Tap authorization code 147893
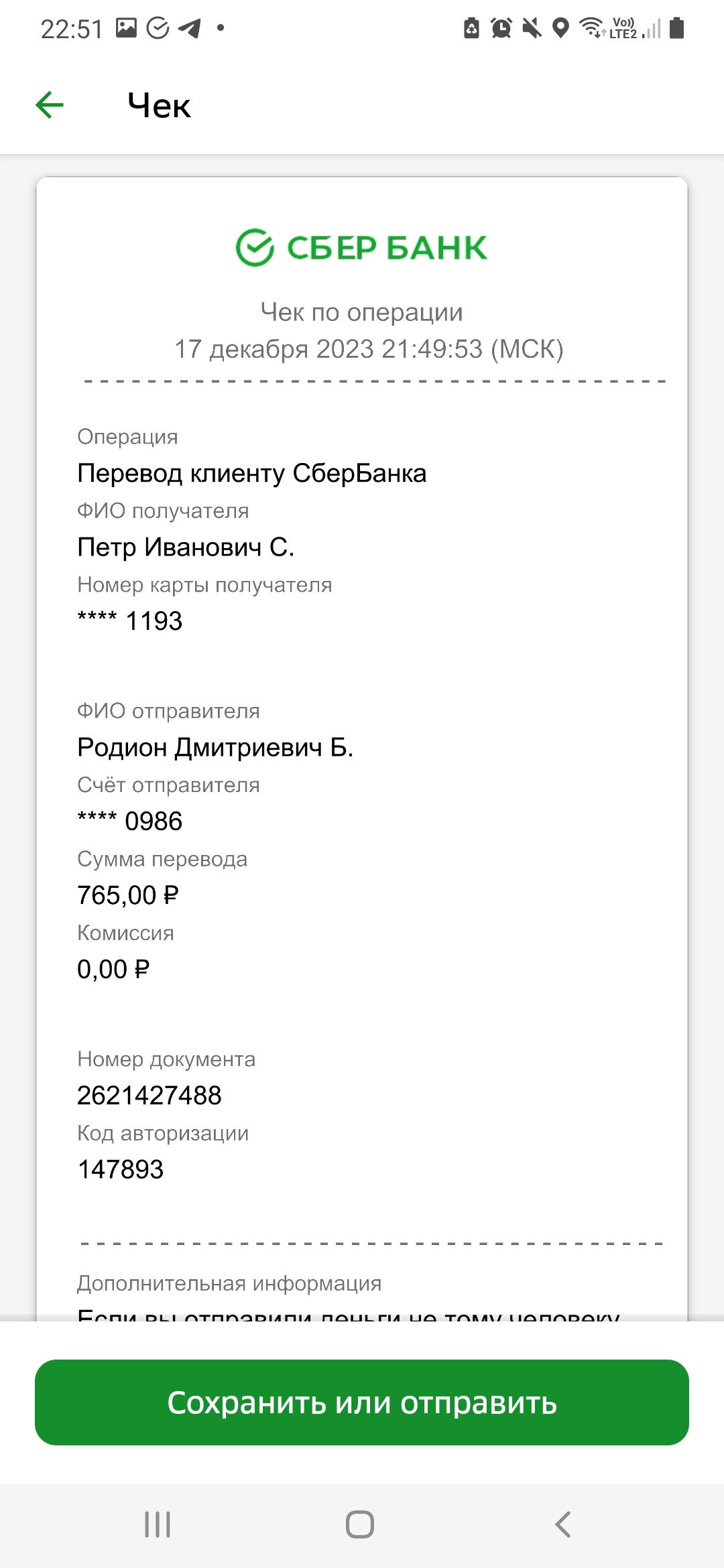724x1568 pixels. [121, 1169]
